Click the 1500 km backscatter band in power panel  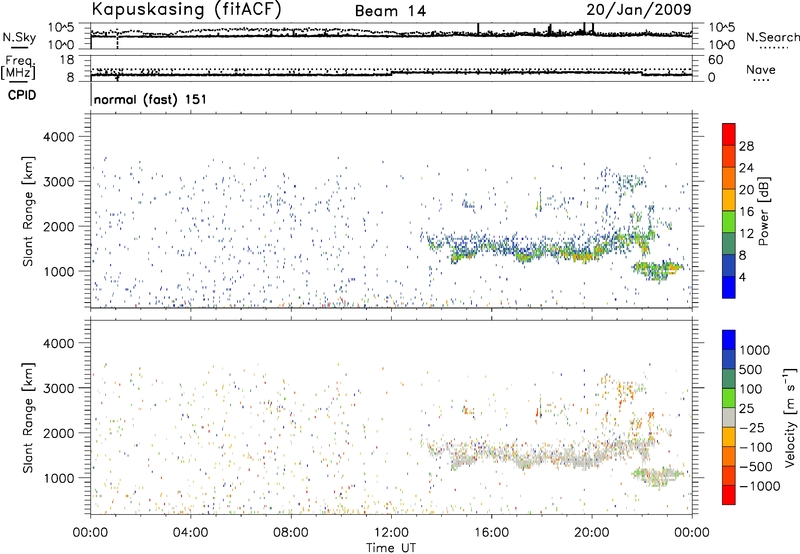click(x=536, y=247)
